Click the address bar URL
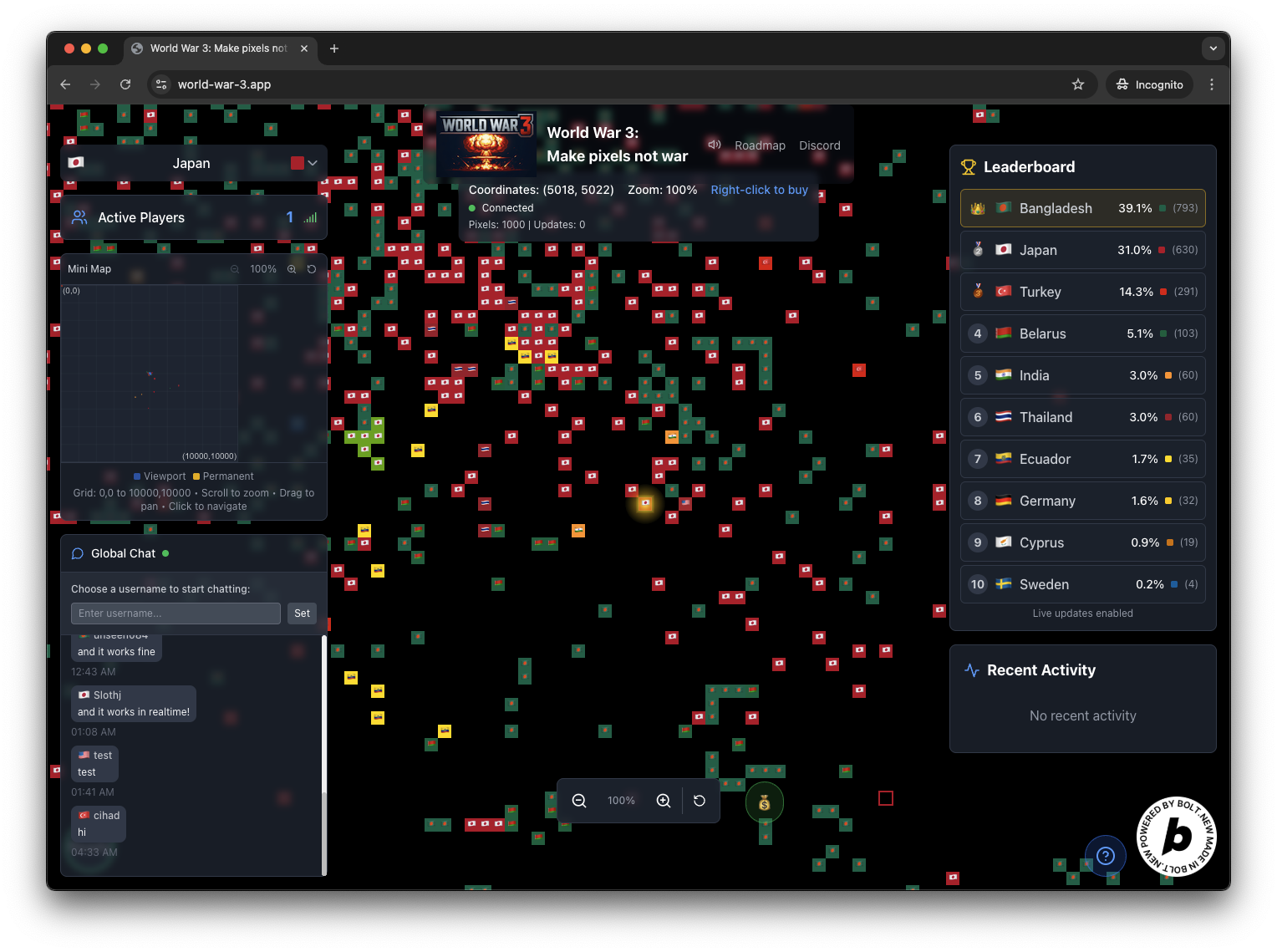The height and width of the screenshot is (952, 1277). tap(224, 84)
